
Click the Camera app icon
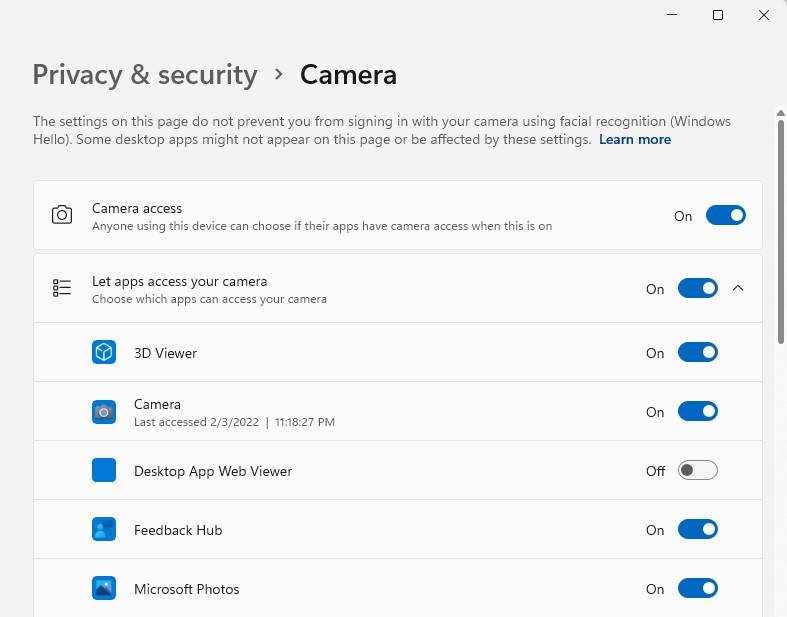[x=104, y=411]
